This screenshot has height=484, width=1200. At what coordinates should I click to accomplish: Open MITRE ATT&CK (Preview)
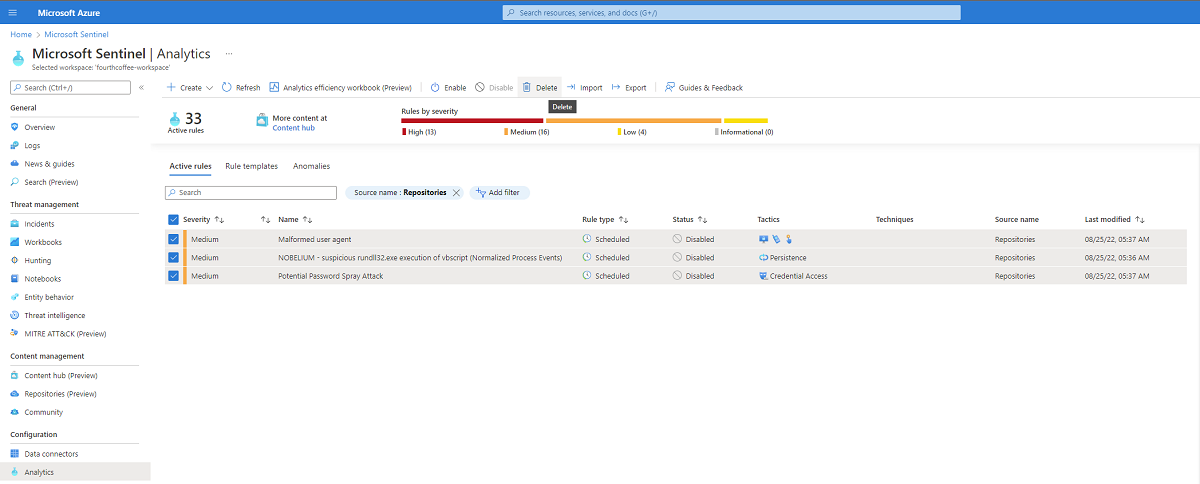(65, 333)
